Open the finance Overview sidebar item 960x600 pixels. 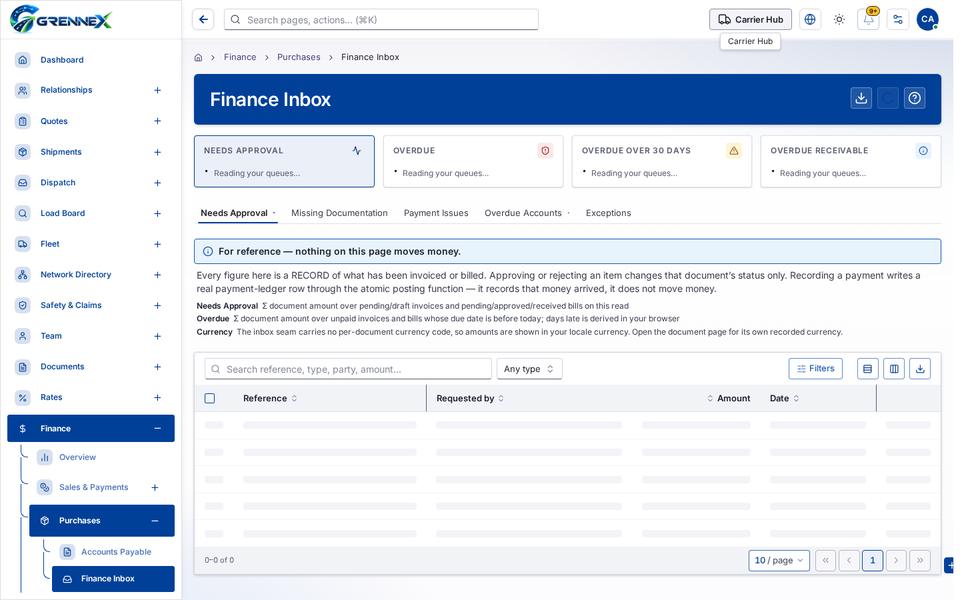(x=77, y=457)
